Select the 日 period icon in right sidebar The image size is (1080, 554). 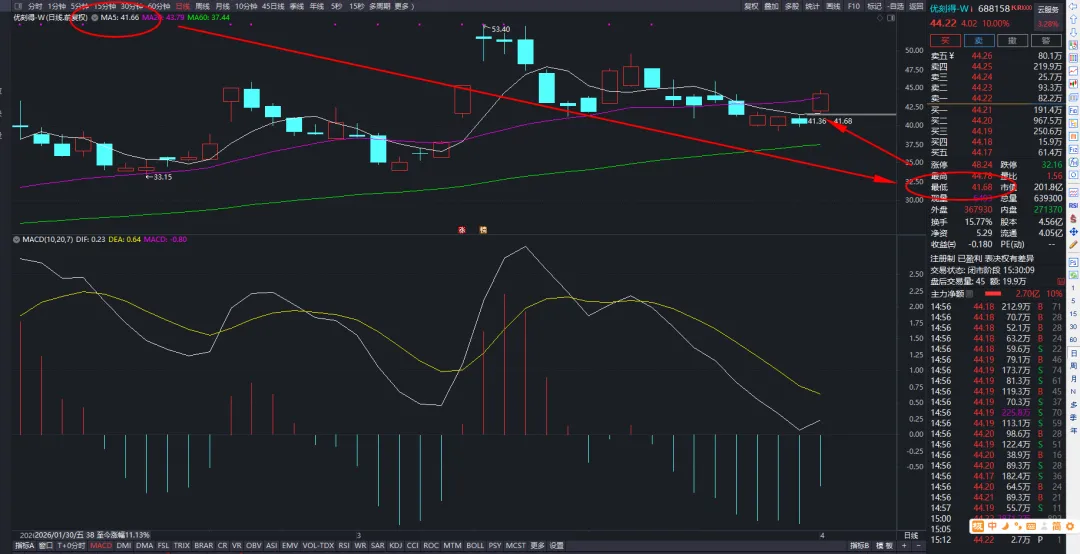click(1073, 353)
